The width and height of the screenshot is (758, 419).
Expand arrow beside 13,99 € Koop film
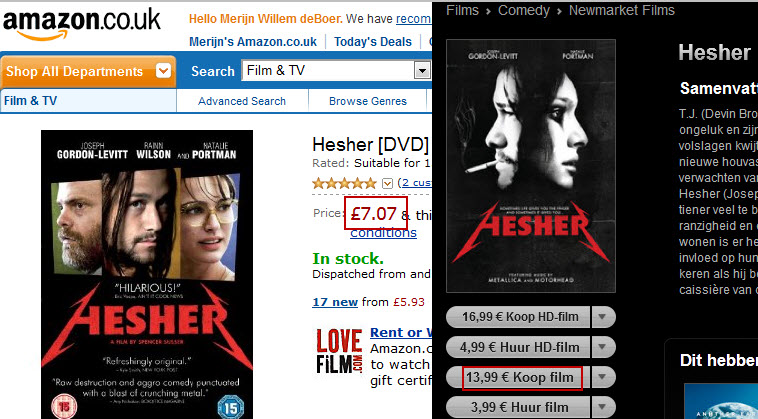click(602, 377)
